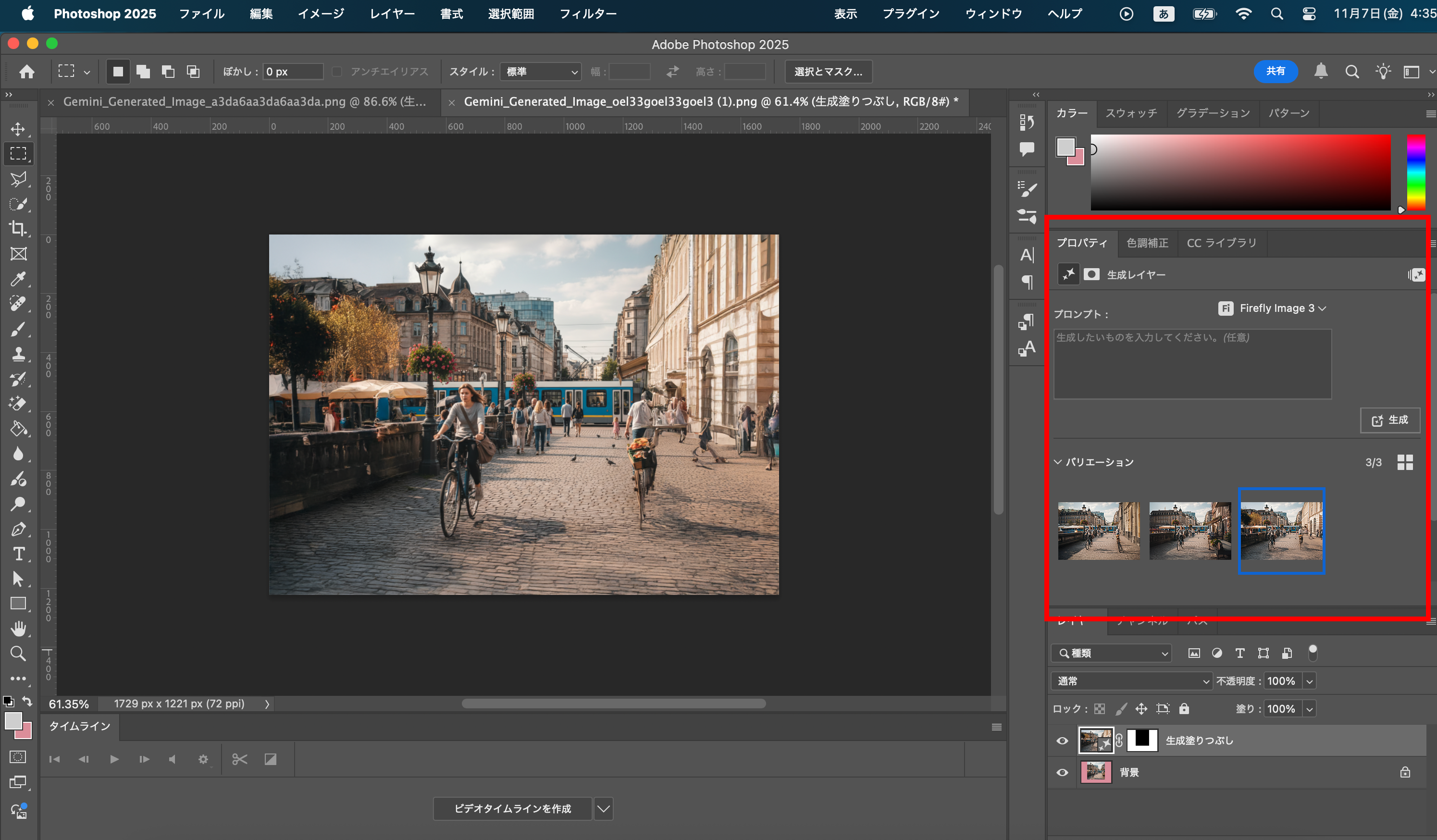The width and height of the screenshot is (1437, 840).
Task: Click the hue spectrum slider bar
Action: tap(1415, 172)
